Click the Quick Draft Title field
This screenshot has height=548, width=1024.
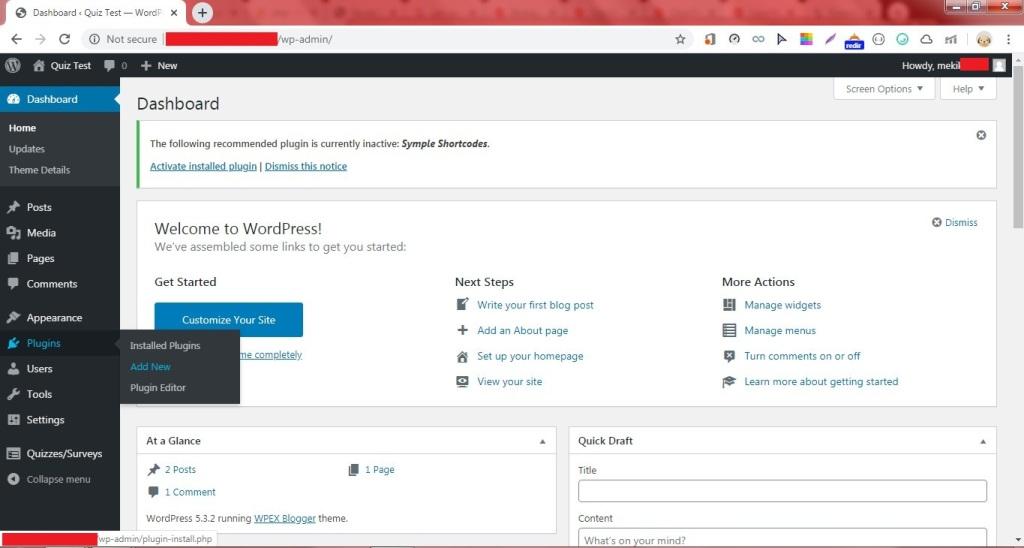782,491
